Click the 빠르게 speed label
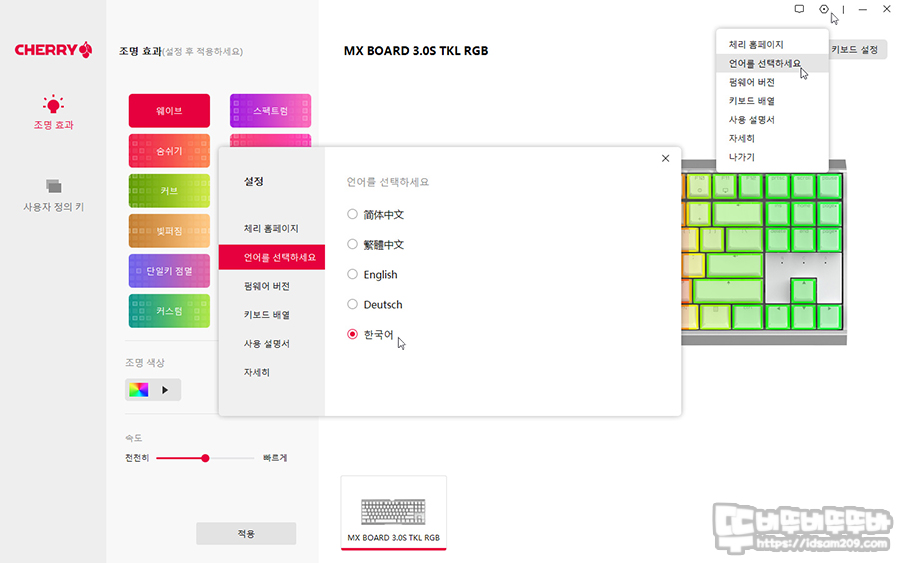 (x=275, y=458)
